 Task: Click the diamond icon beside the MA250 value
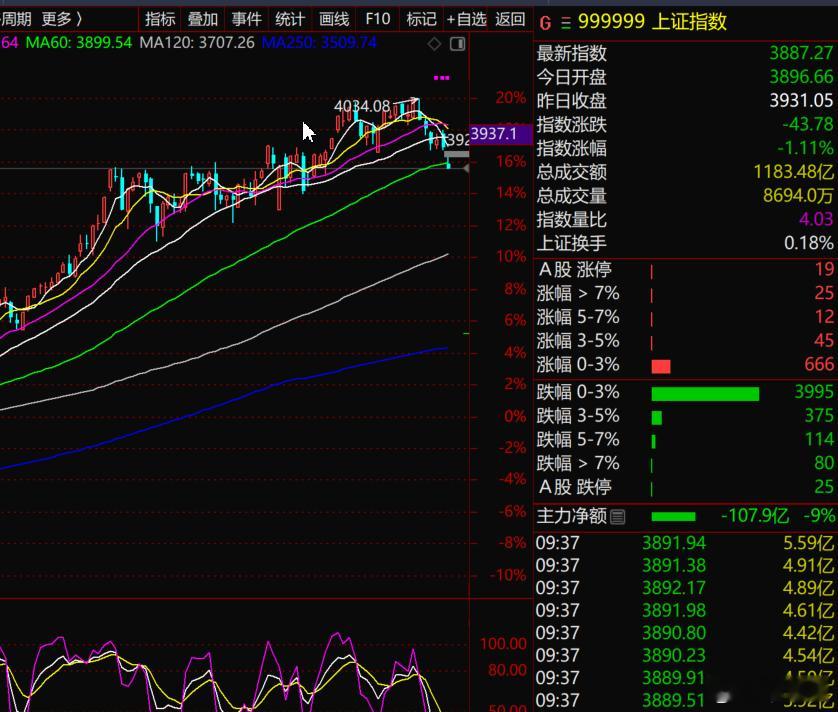coord(434,44)
